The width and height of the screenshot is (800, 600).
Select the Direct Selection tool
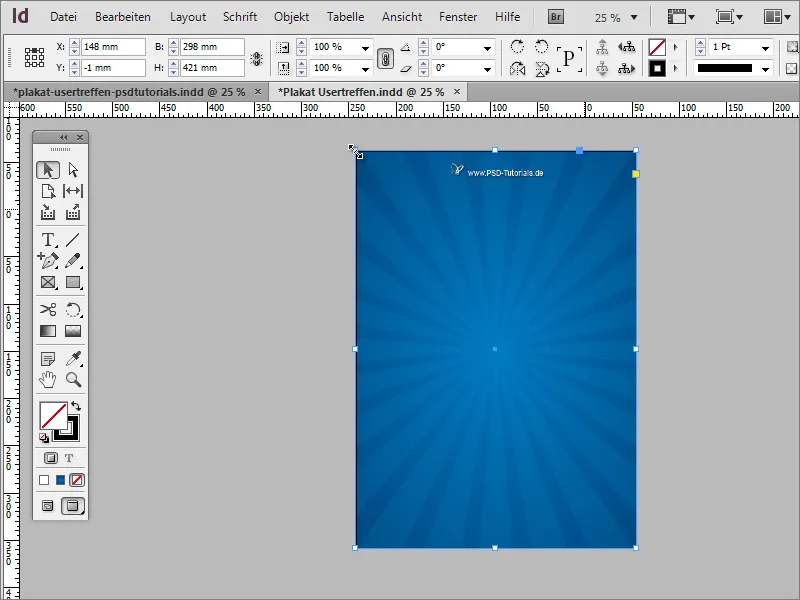73,170
